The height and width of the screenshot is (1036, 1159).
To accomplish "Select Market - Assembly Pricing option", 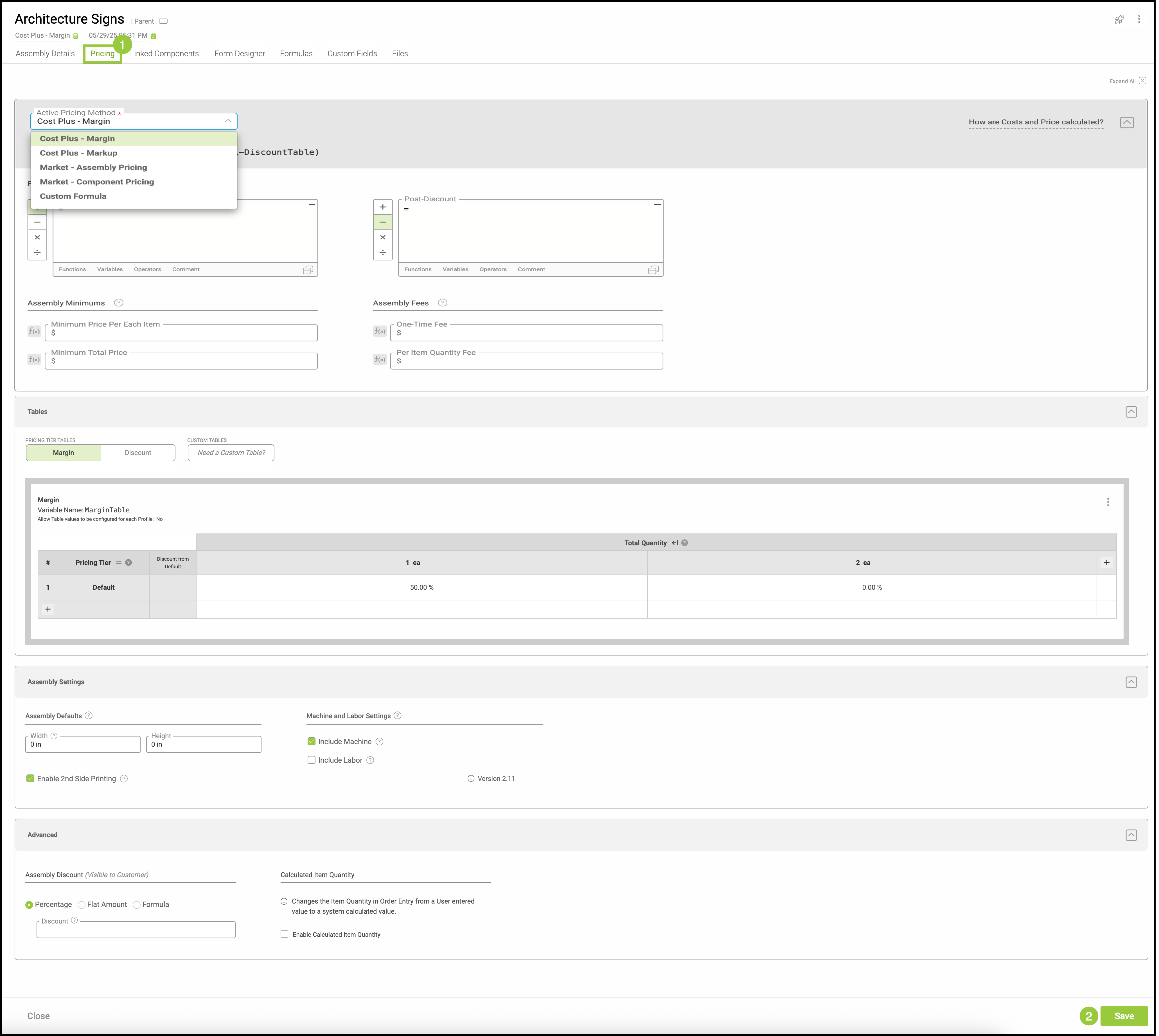I will pyautogui.click(x=93, y=167).
